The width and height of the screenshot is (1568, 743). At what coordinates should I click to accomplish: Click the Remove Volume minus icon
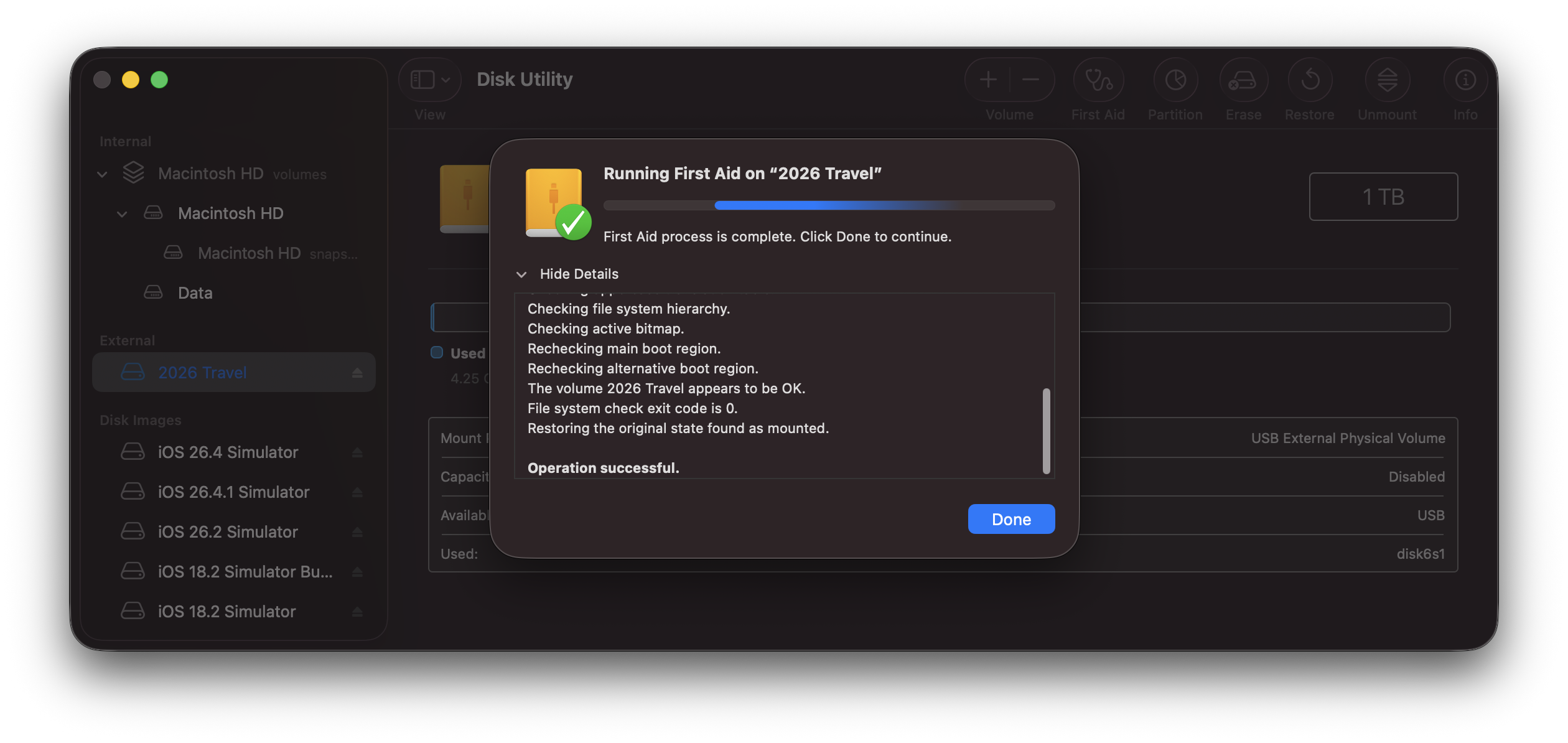click(x=1030, y=80)
